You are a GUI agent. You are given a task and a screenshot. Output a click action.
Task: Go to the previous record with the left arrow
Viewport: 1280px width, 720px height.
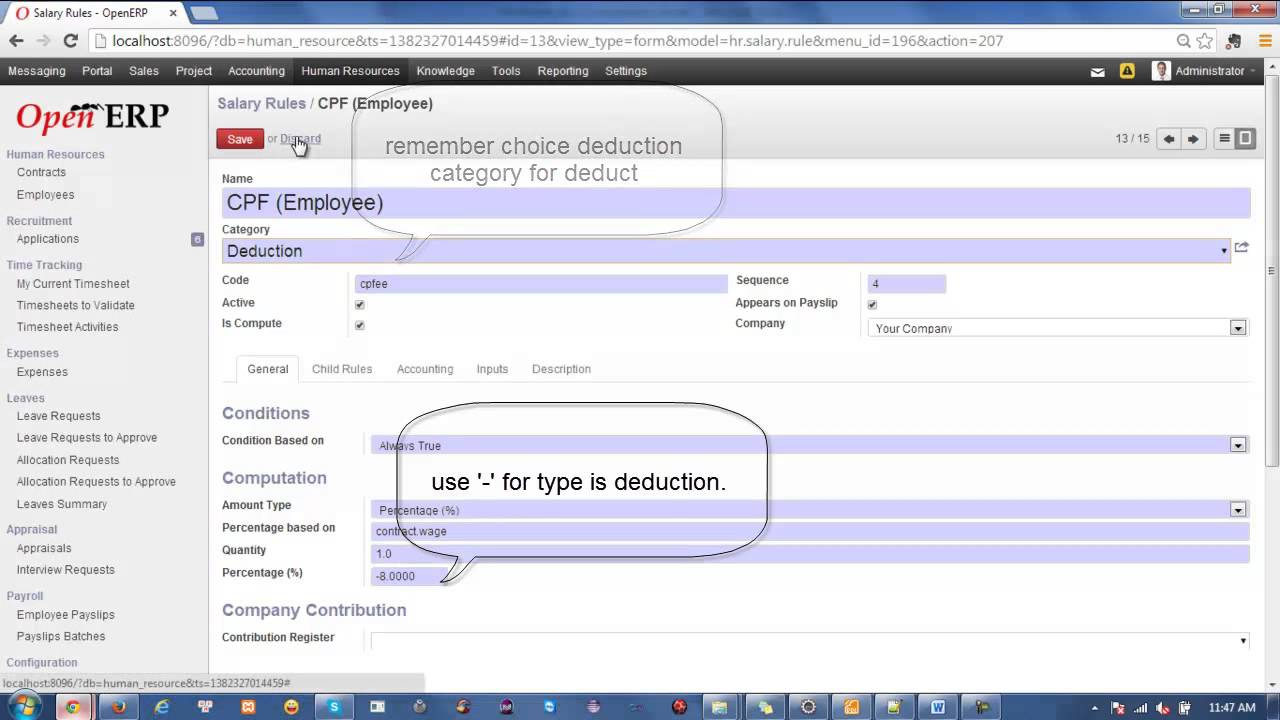click(1168, 139)
